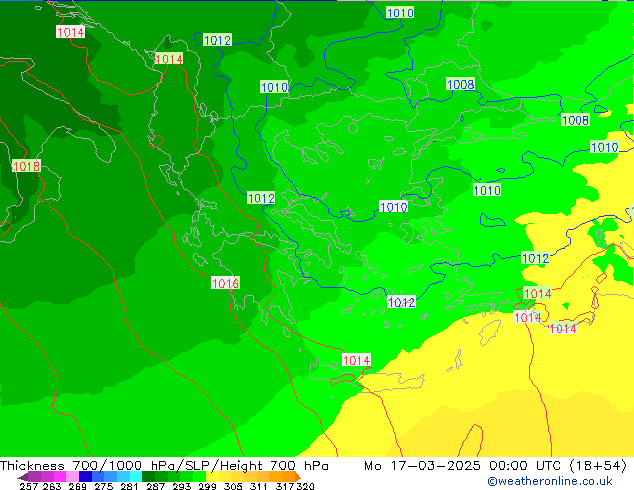
Task: Click the legend value 263
Action: click(x=52, y=486)
